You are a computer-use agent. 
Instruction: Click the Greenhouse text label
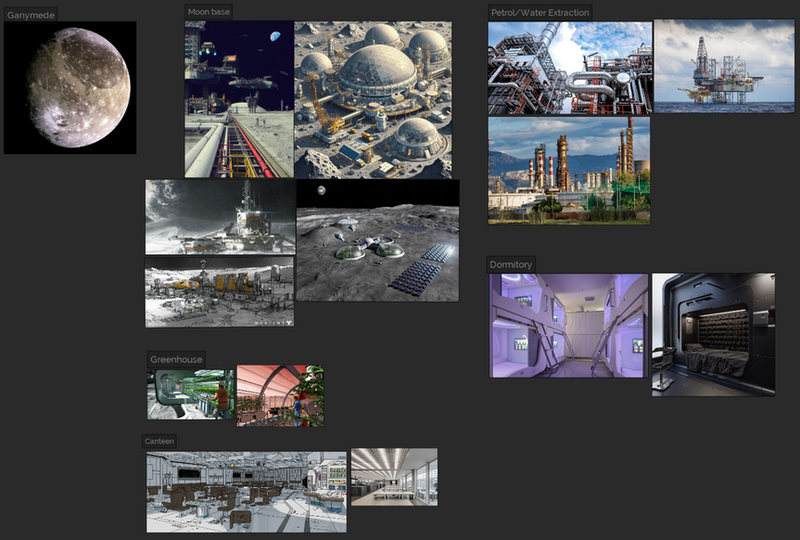pyautogui.click(x=176, y=359)
